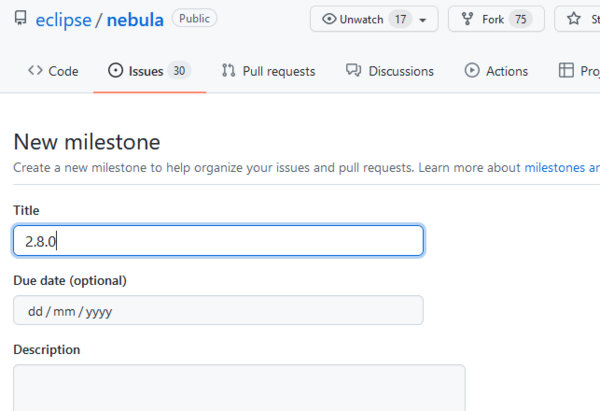Screen dimensions: 600x411
Task: Click the Due date (optional) label
Action: click(70, 281)
